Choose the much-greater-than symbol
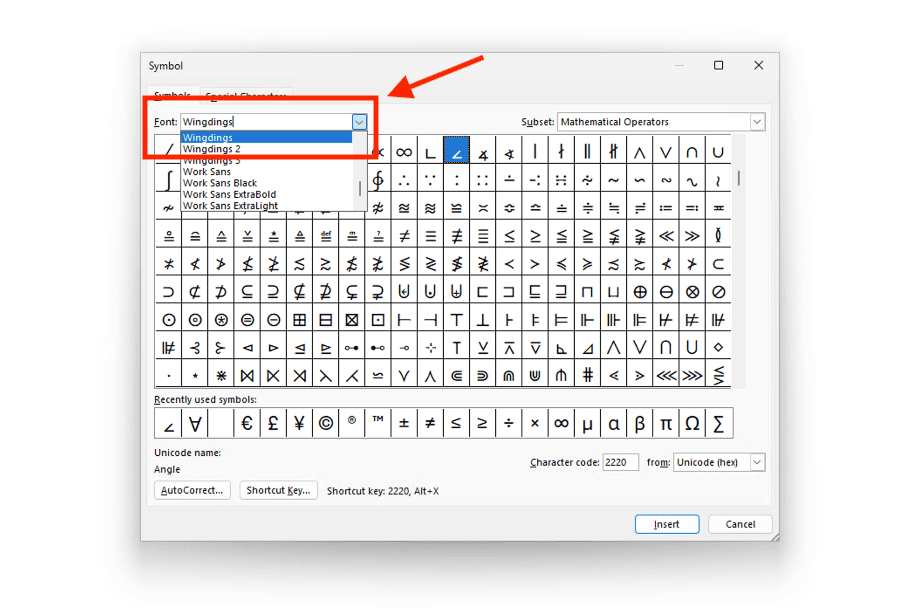 [x=692, y=236]
